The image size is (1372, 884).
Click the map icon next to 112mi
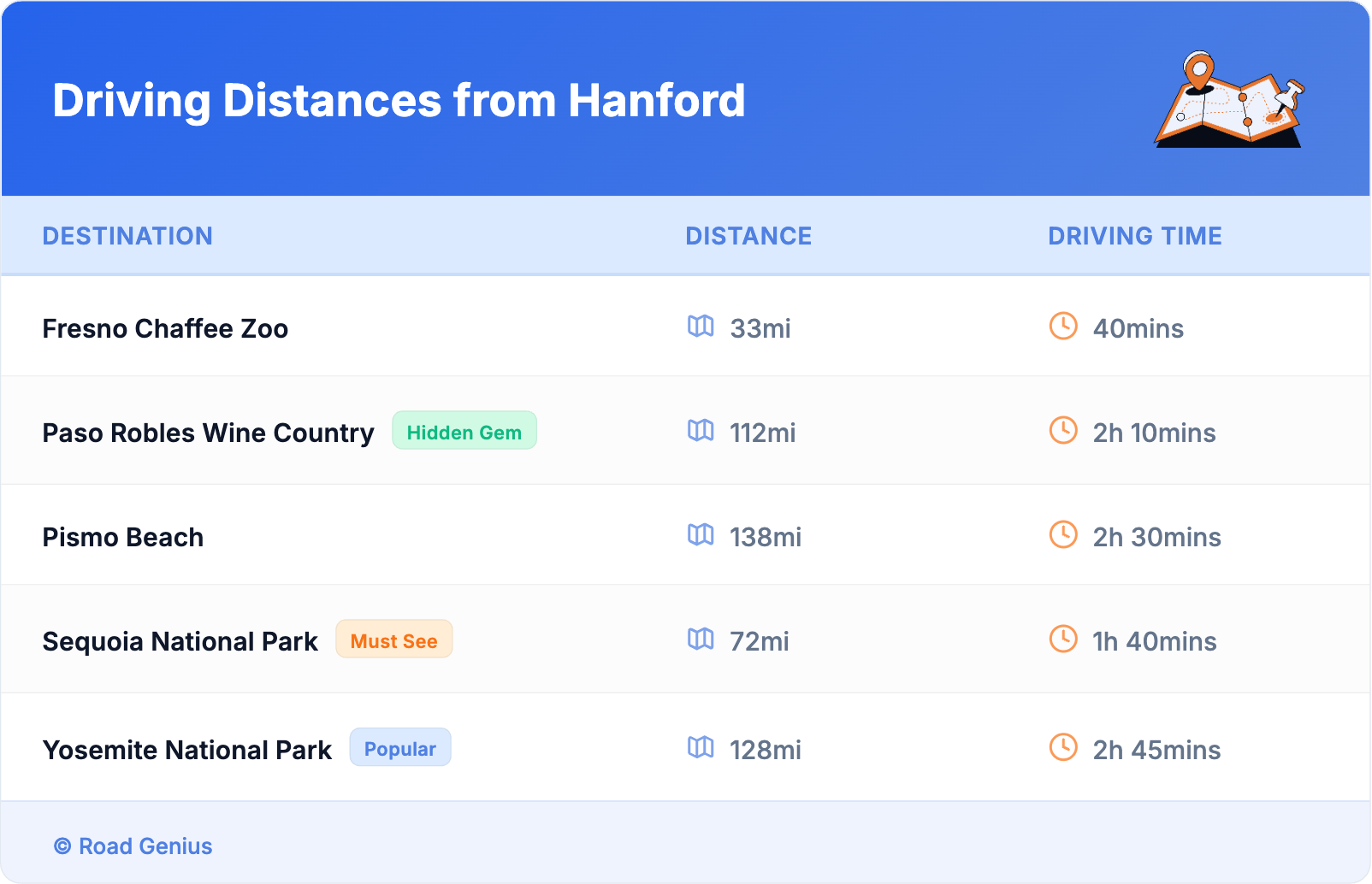click(701, 431)
